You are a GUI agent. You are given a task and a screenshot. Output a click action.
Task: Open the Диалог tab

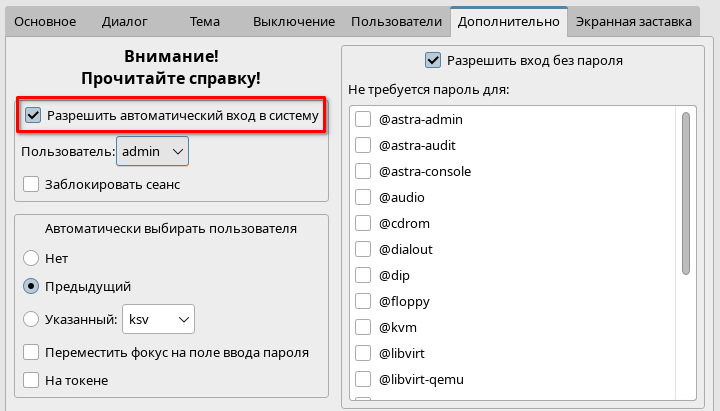pyautogui.click(x=124, y=21)
